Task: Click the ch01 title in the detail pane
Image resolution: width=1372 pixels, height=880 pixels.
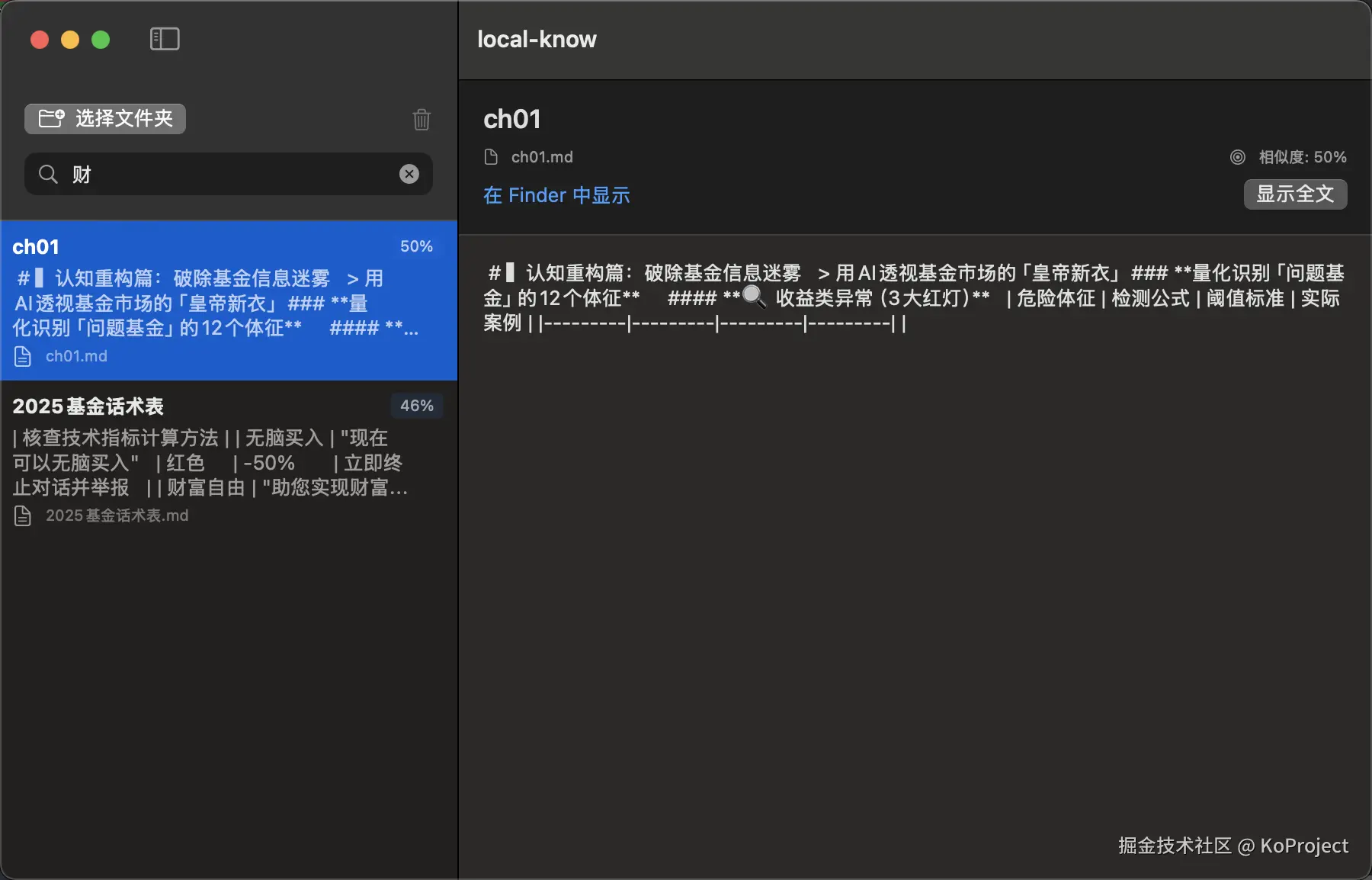Action: point(511,119)
